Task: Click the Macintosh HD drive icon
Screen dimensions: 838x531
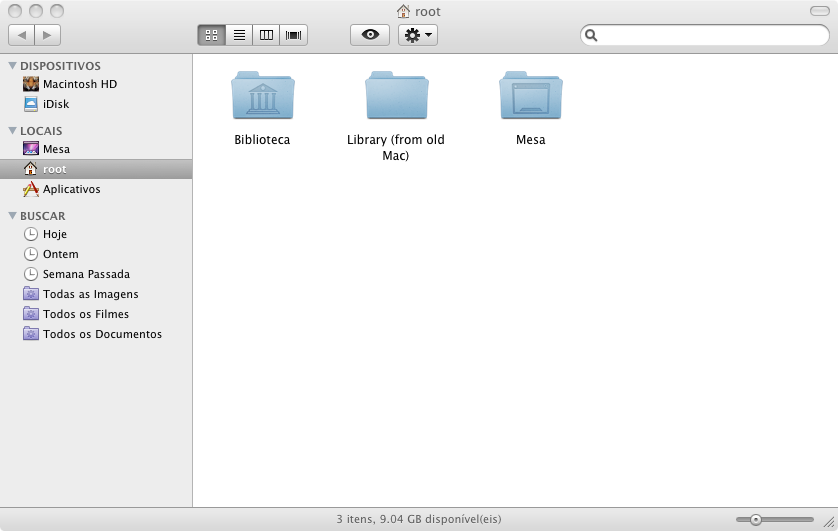Action: point(31,84)
